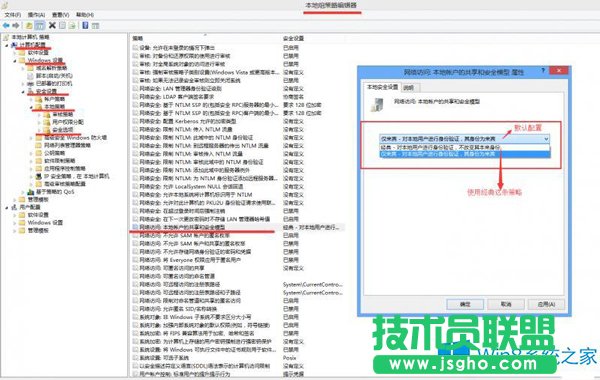The width and height of the screenshot is (600, 380).
Task: Select policy 网络访问: 将 Everyone 权限应用于匿名用户
Action: 190,260
